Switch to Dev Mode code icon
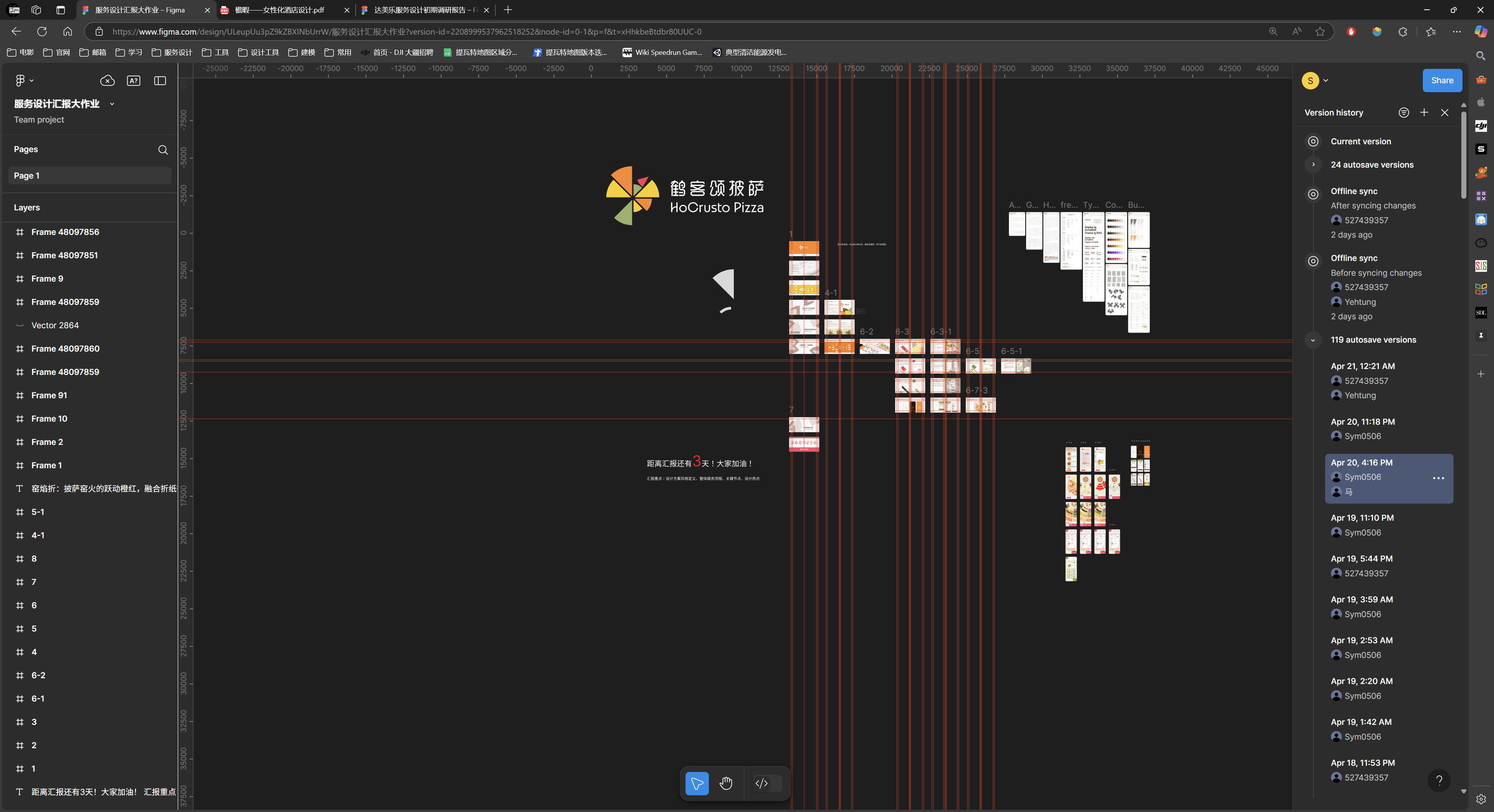Screen dimensions: 1494x812 (761, 784)
